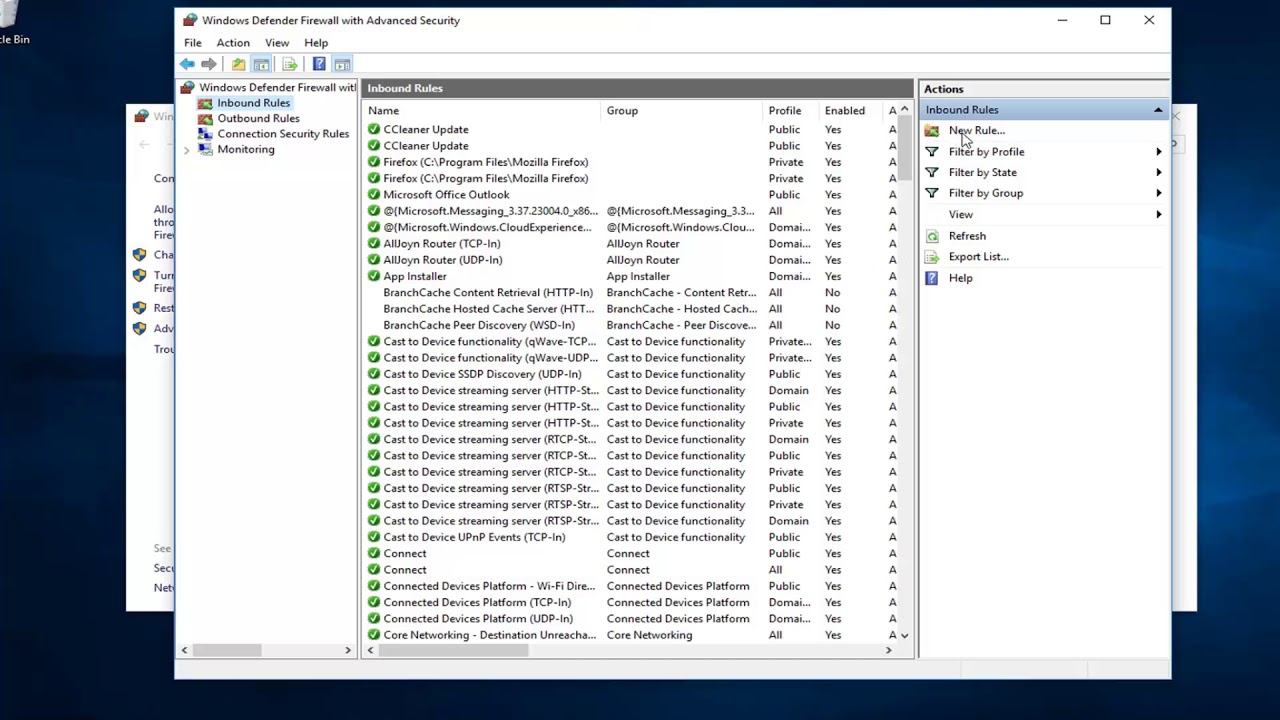Screen dimensions: 1280x720
Task: Click the rule list's vertical scrollbar up arrow
Action: point(905,109)
